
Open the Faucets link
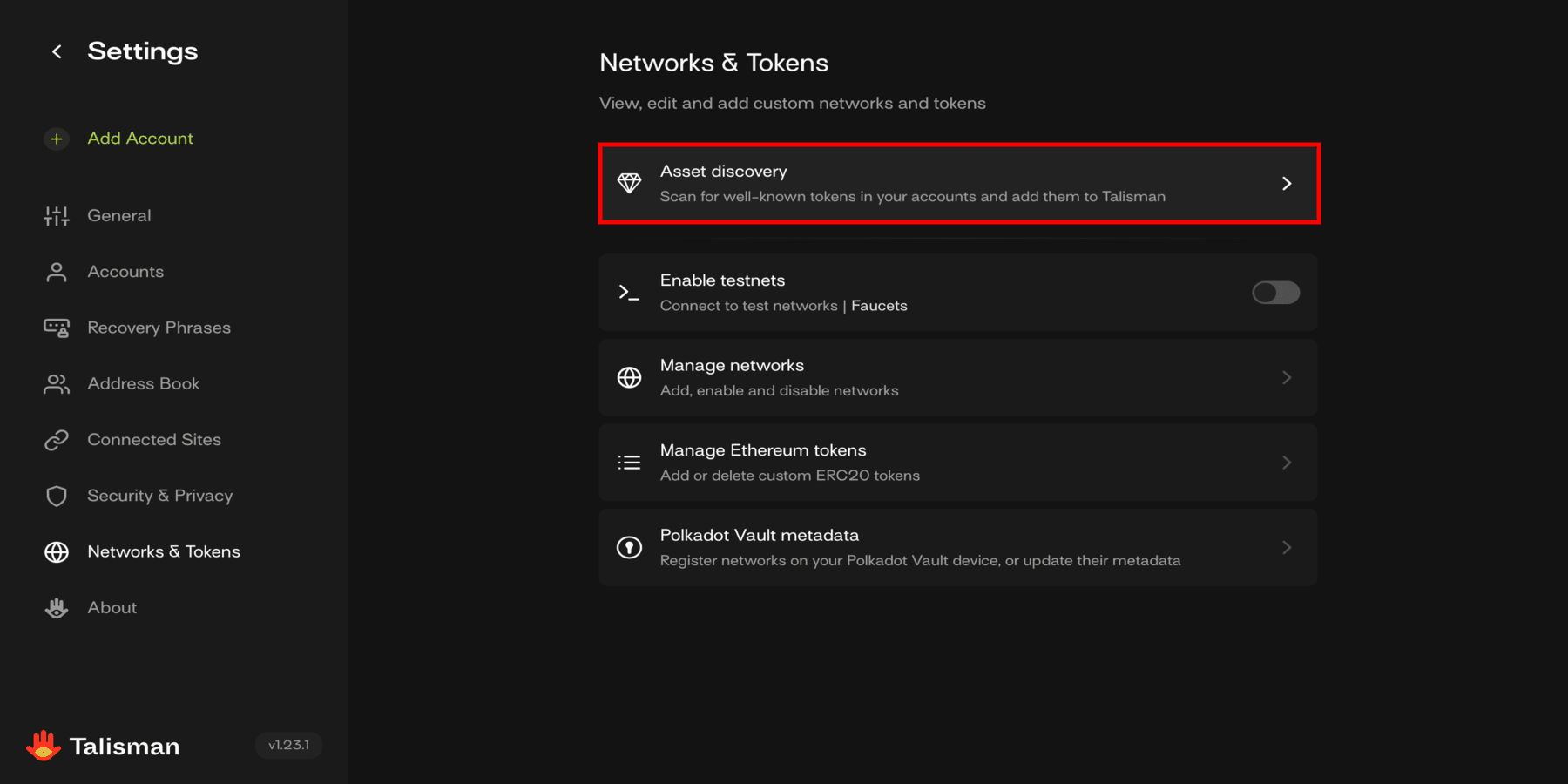pyautogui.click(x=879, y=306)
